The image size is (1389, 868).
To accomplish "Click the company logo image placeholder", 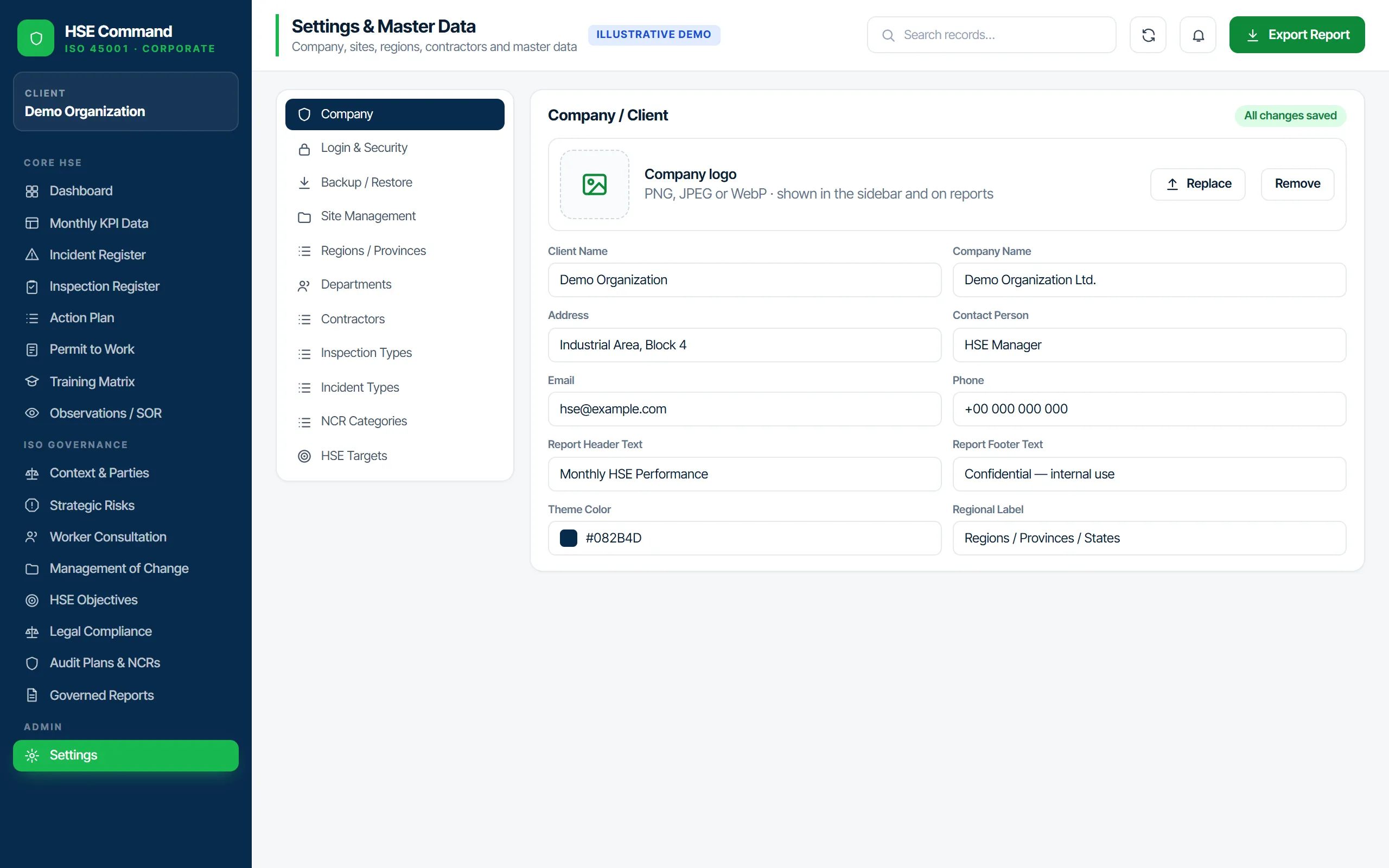I will [x=594, y=184].
